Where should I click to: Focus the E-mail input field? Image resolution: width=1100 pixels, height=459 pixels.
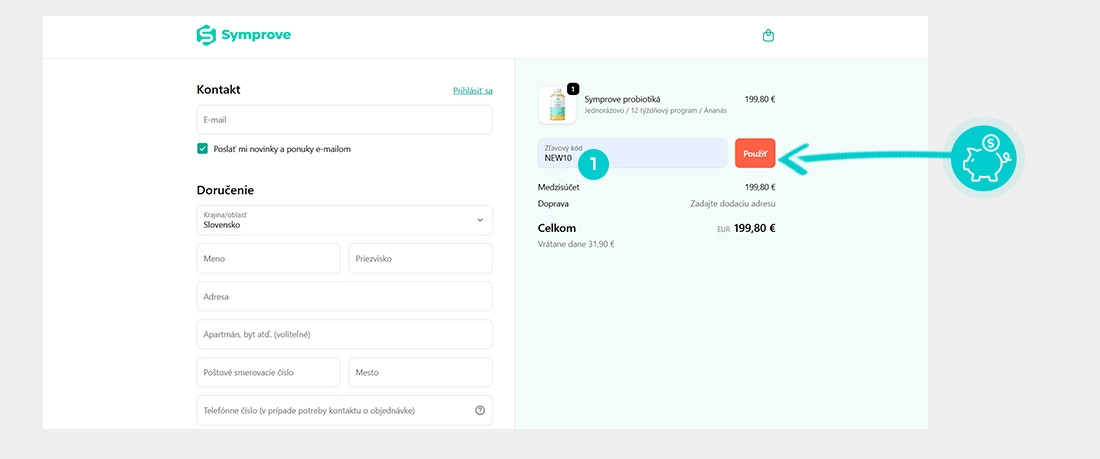click(x=344, y=120)
